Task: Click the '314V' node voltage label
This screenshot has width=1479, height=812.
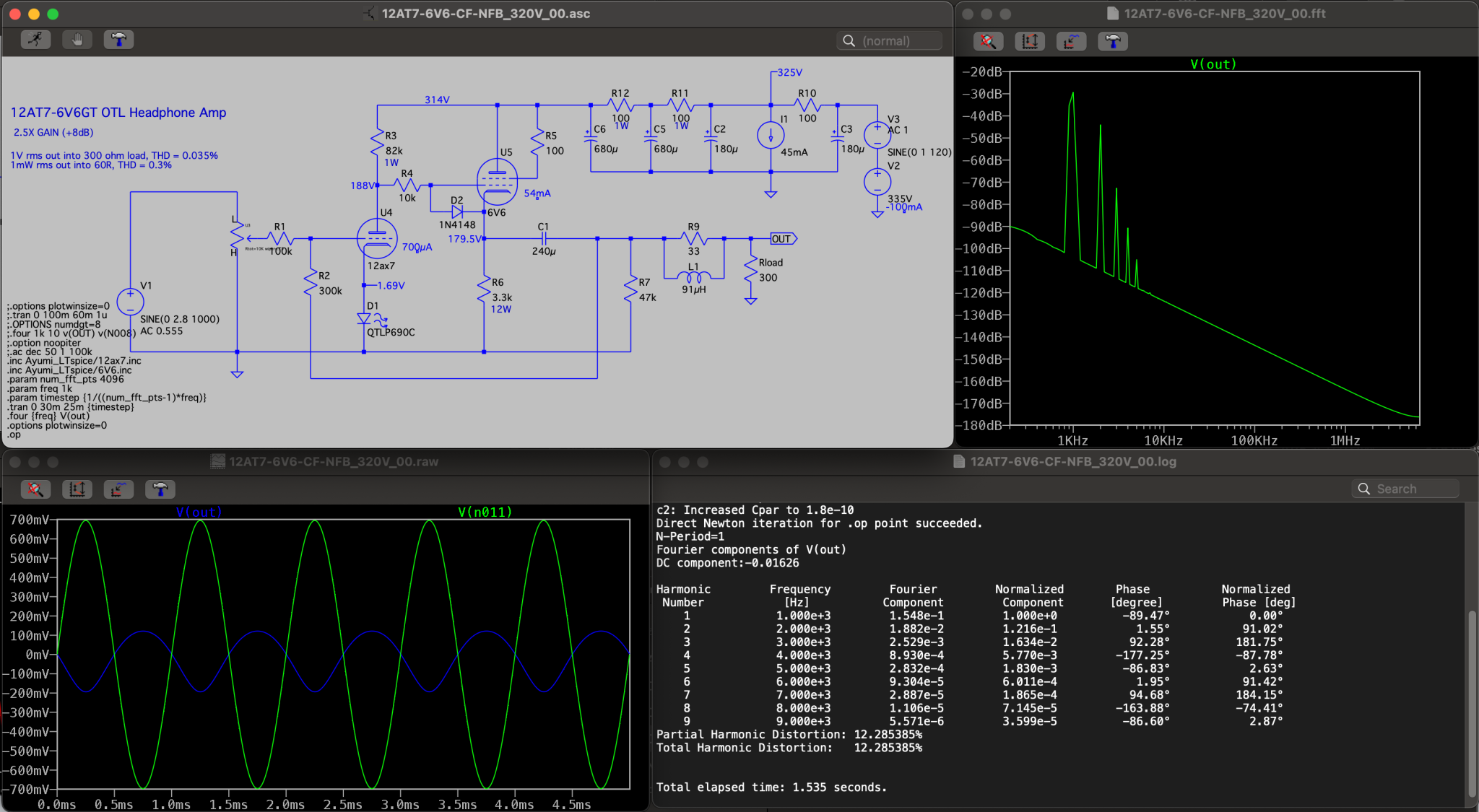Action: (437, 100)
